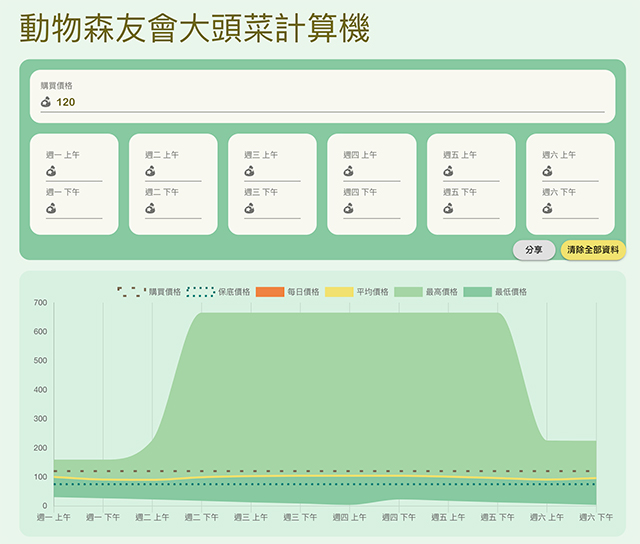The width and height of the screenshot is (640, 544).
Task: Click the 700 y-axis value
Action: (x=40, y=303)
